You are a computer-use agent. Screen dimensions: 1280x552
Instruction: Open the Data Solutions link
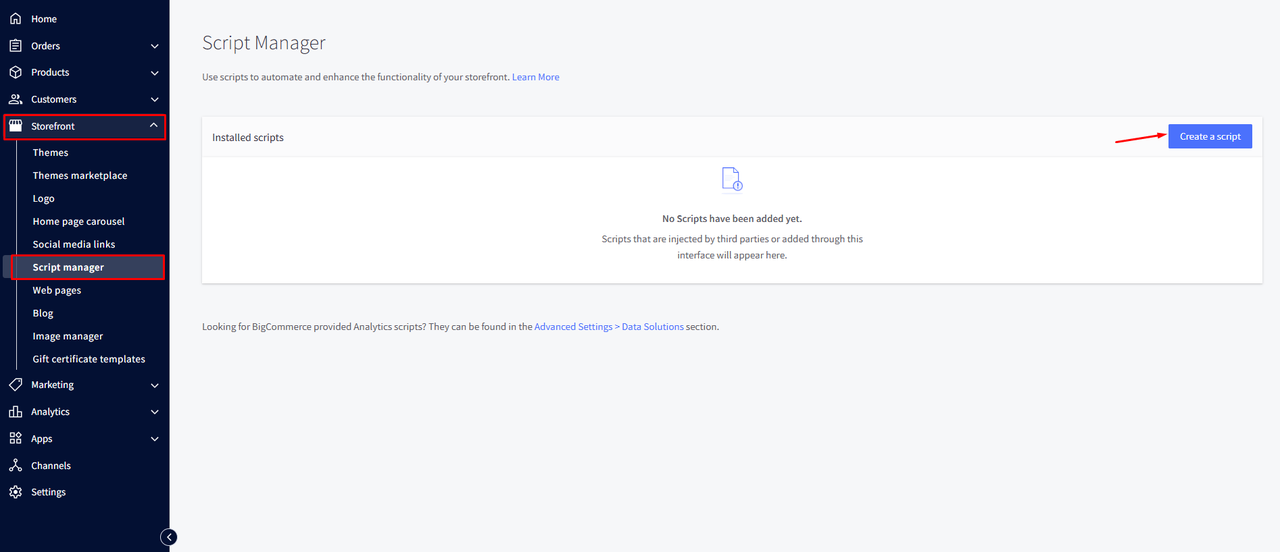click(x=652, y=327)
